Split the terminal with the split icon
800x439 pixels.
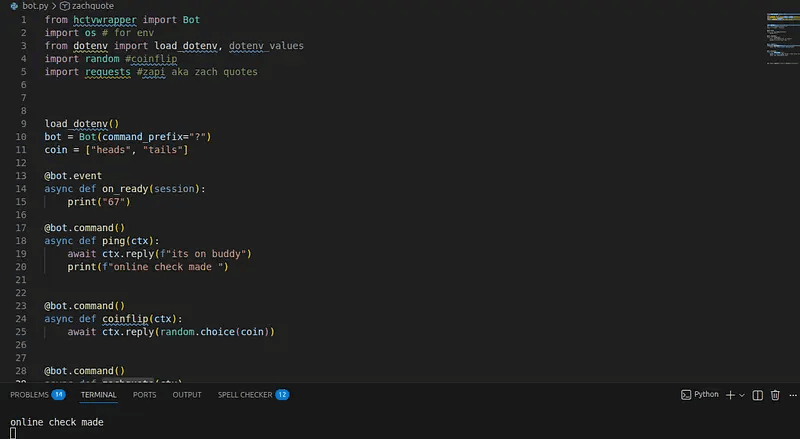tap(758, 395)
